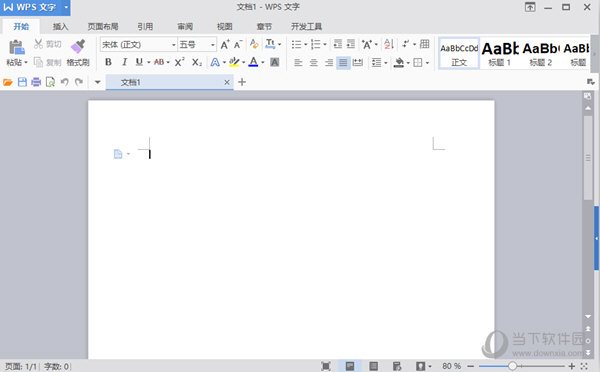The width and height of the screenshot is (600, 372).
Task: Click the zoom slider handle
Action: (512, 366)
